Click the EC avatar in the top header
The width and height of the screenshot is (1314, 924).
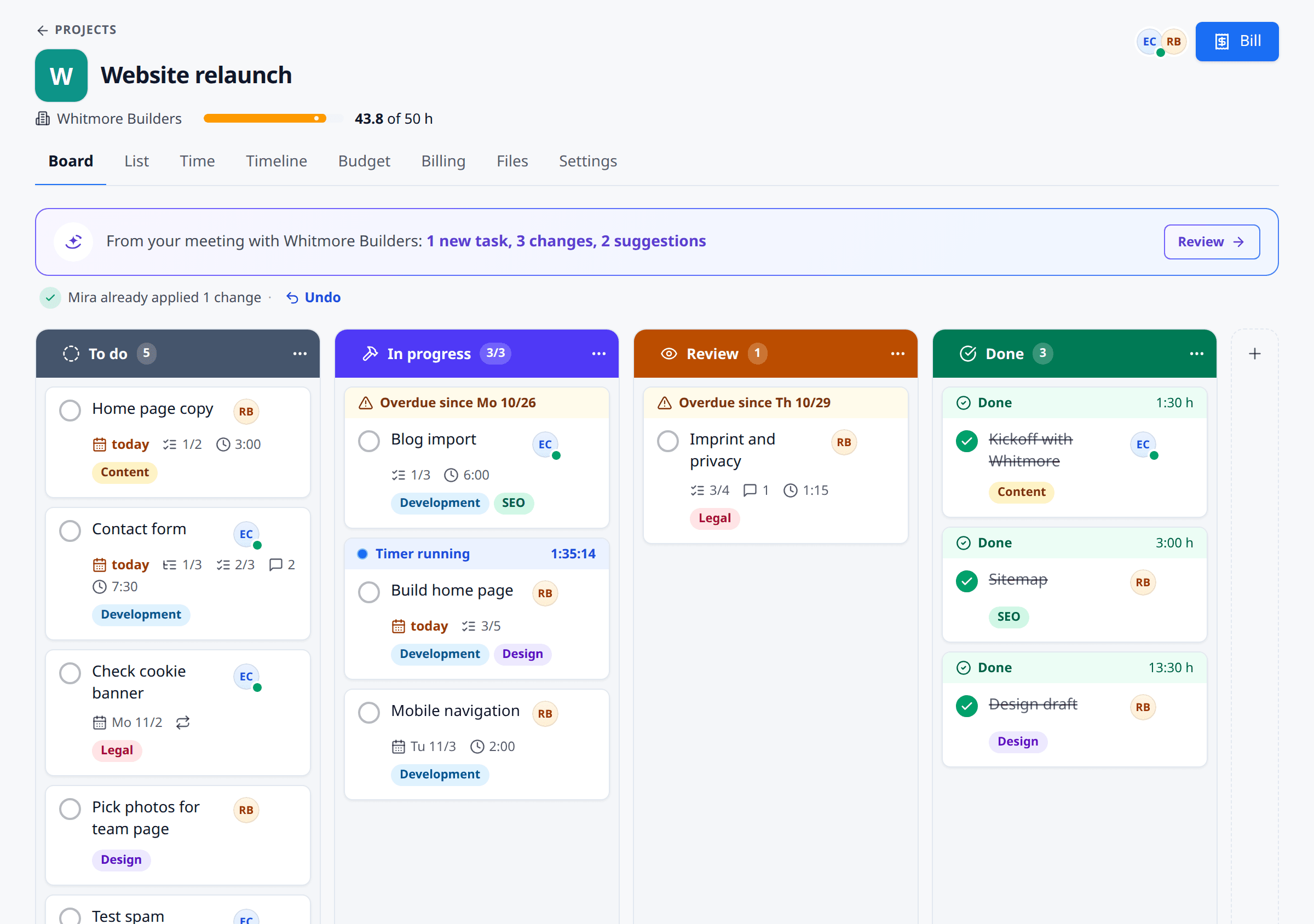(x=1149, y=42)
